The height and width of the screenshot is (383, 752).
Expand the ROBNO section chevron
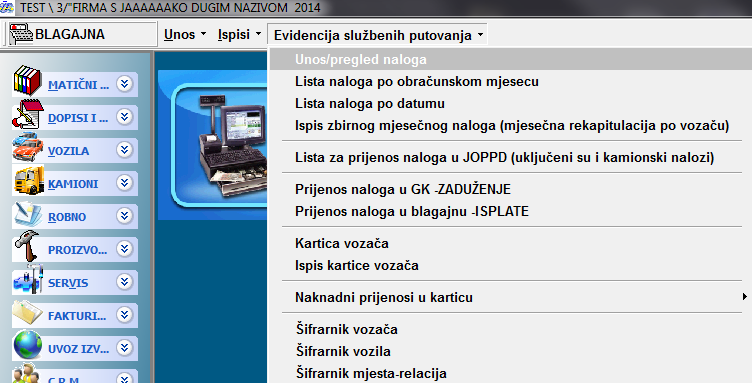(124, 216)
